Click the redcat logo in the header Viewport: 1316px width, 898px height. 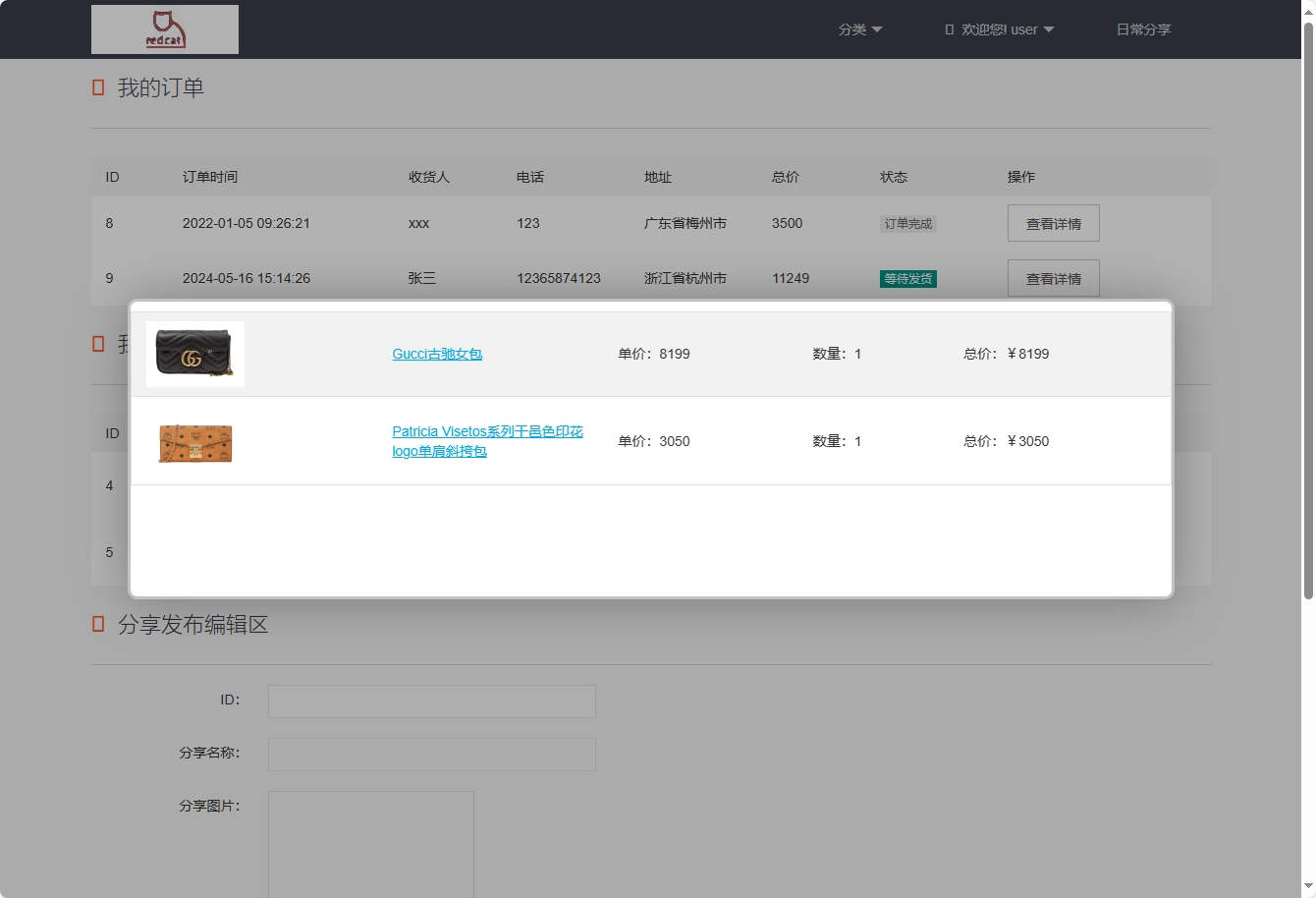164,28
